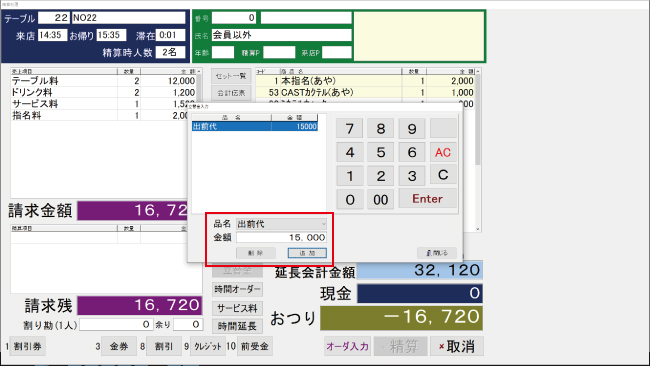Click the 滞在 duration field 0:01

pos(171,35)
